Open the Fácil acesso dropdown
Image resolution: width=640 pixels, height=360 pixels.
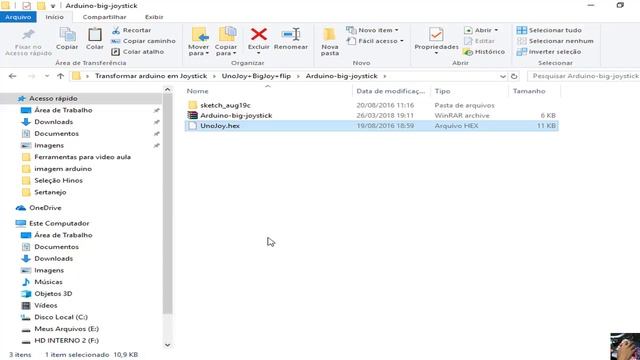(x=375, y=41)
